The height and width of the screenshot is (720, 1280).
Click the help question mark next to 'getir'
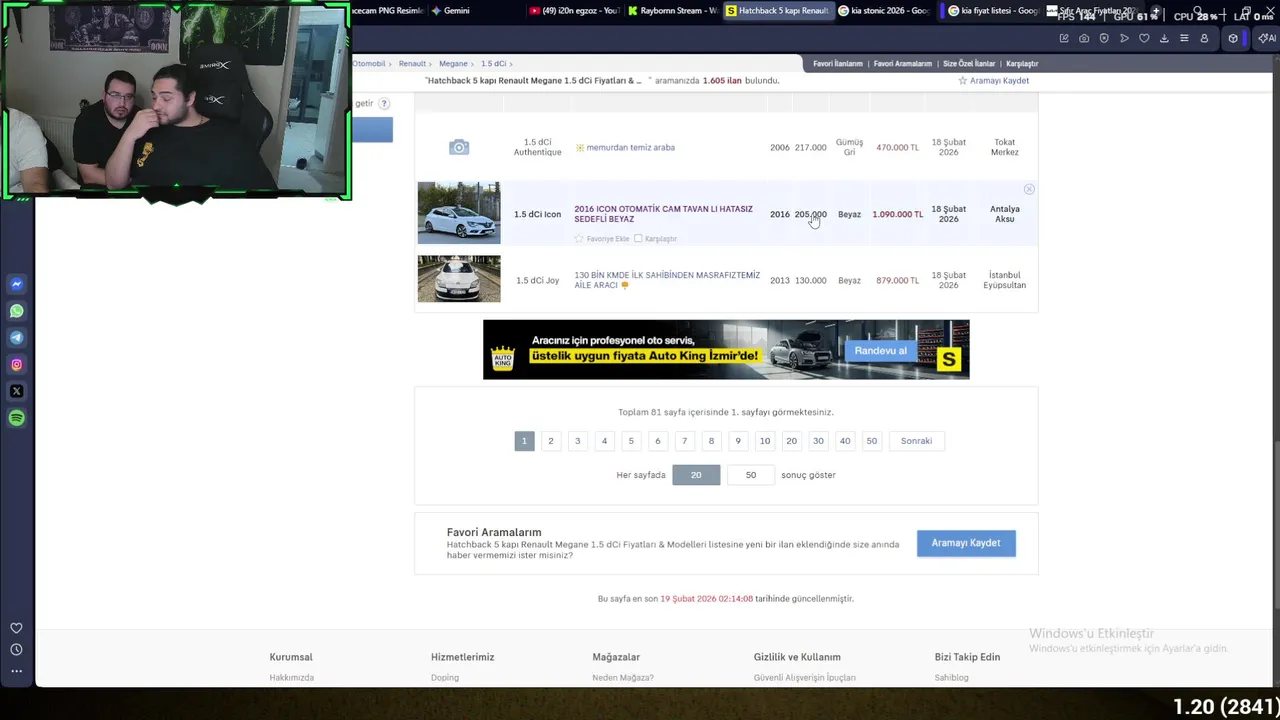coord(384,103)
